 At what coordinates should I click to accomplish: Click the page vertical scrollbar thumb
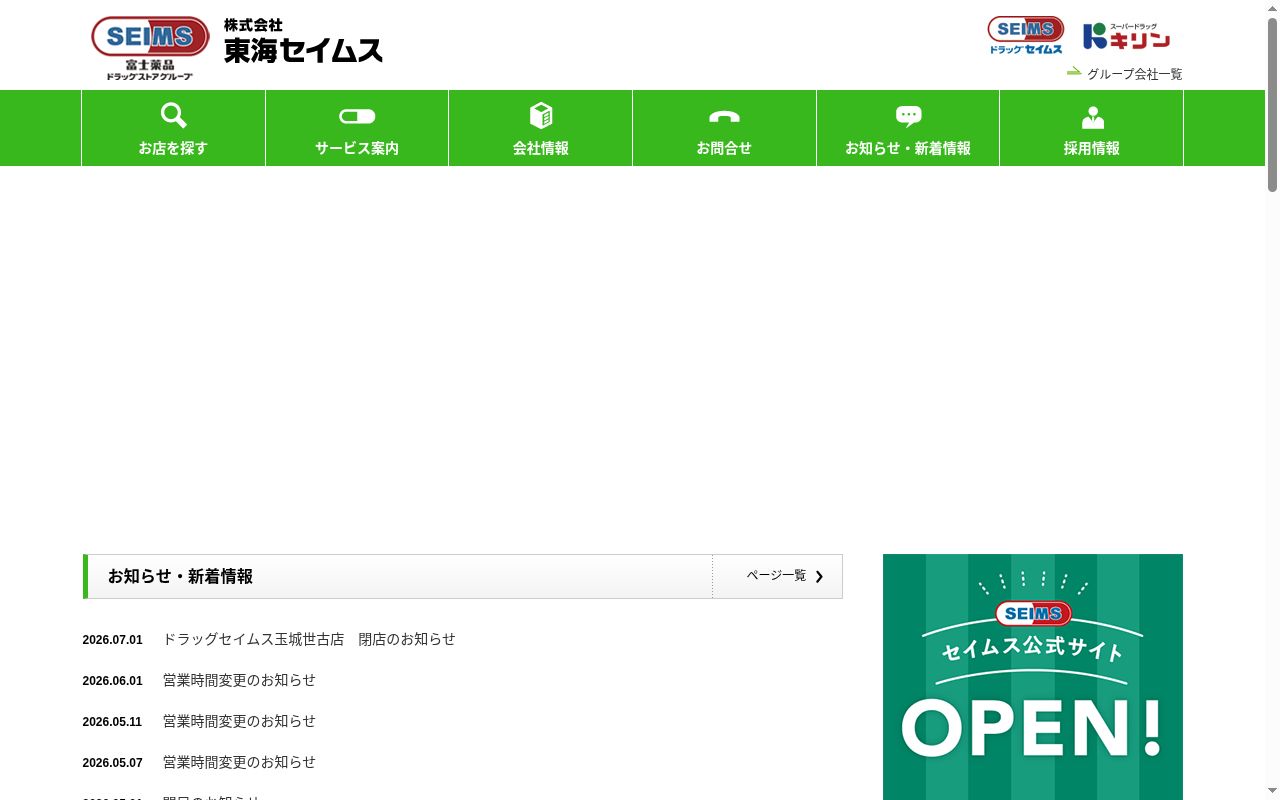1273,104
